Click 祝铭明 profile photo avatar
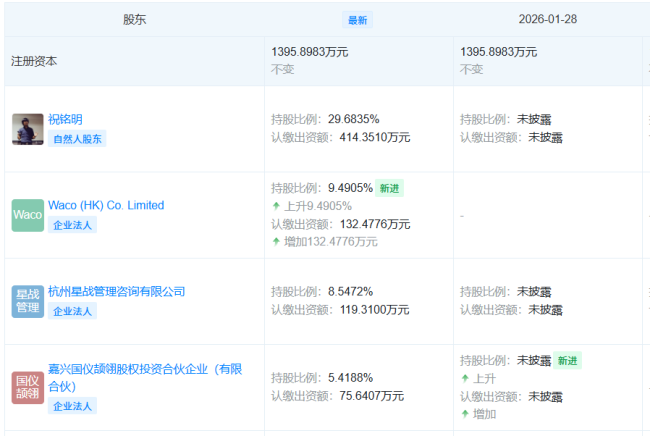Screen dimensions: 650x436 click(28, 129)
